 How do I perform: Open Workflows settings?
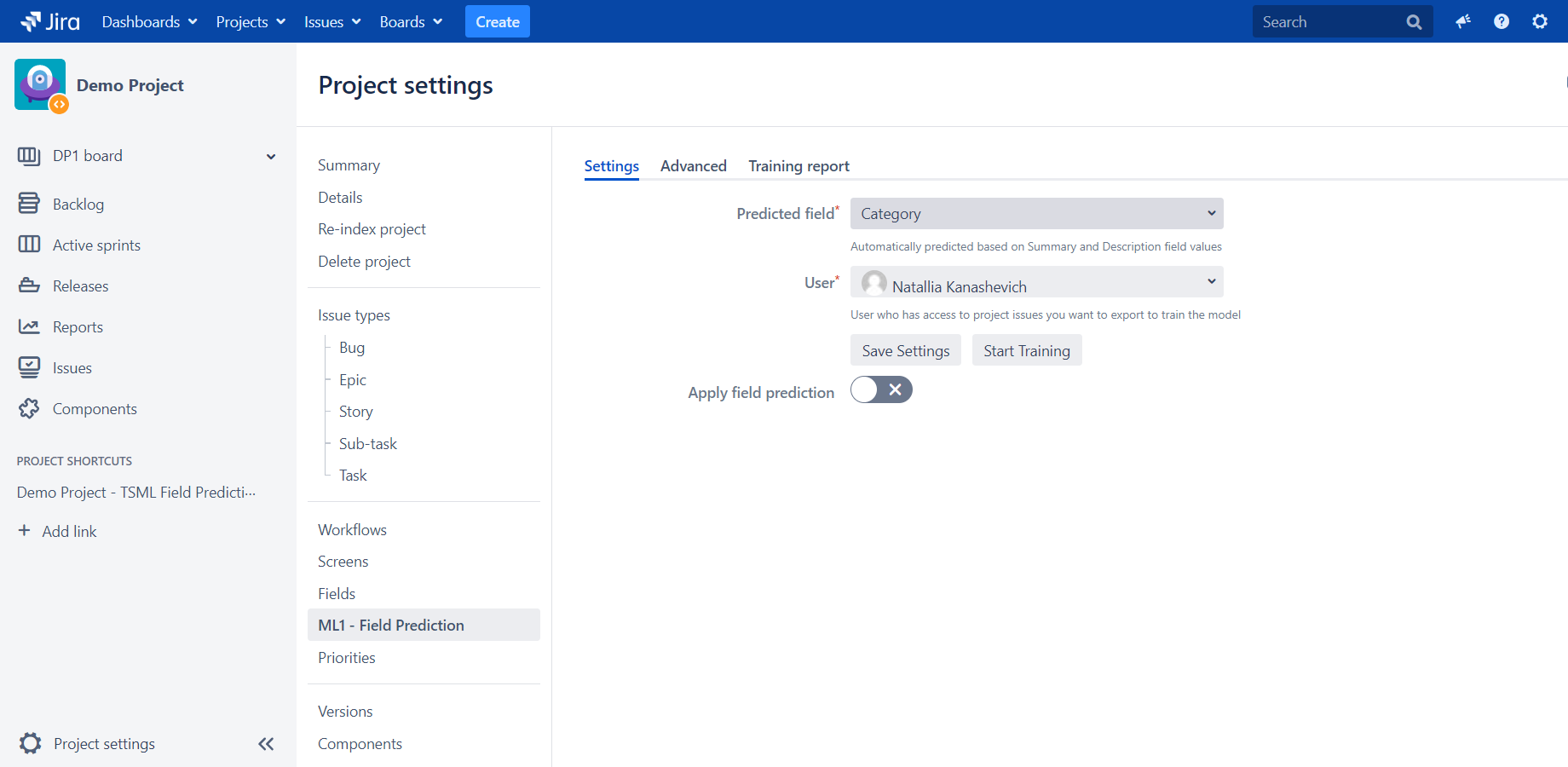352,530
